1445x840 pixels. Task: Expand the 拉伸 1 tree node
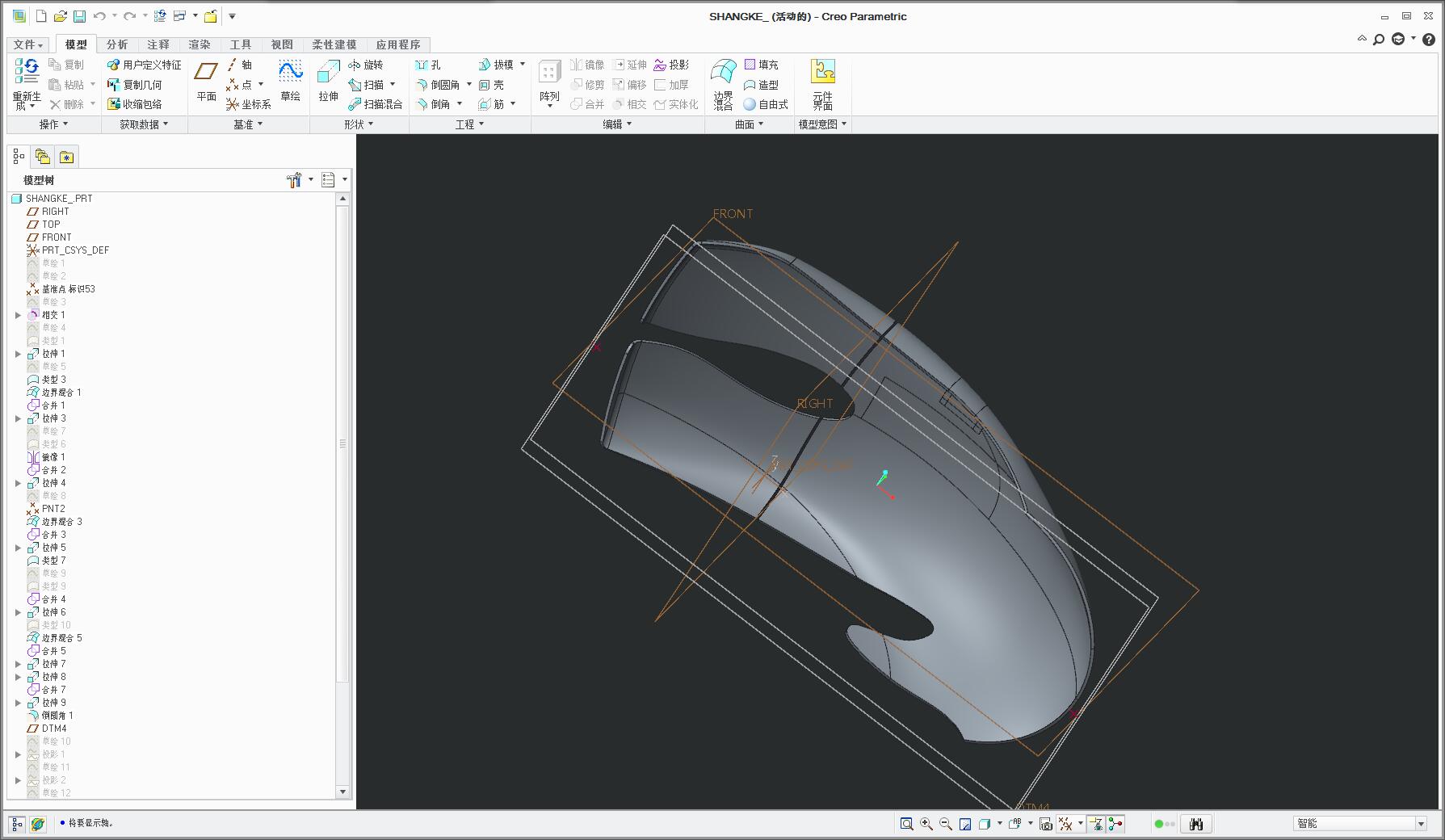click(x=18, y=354)
